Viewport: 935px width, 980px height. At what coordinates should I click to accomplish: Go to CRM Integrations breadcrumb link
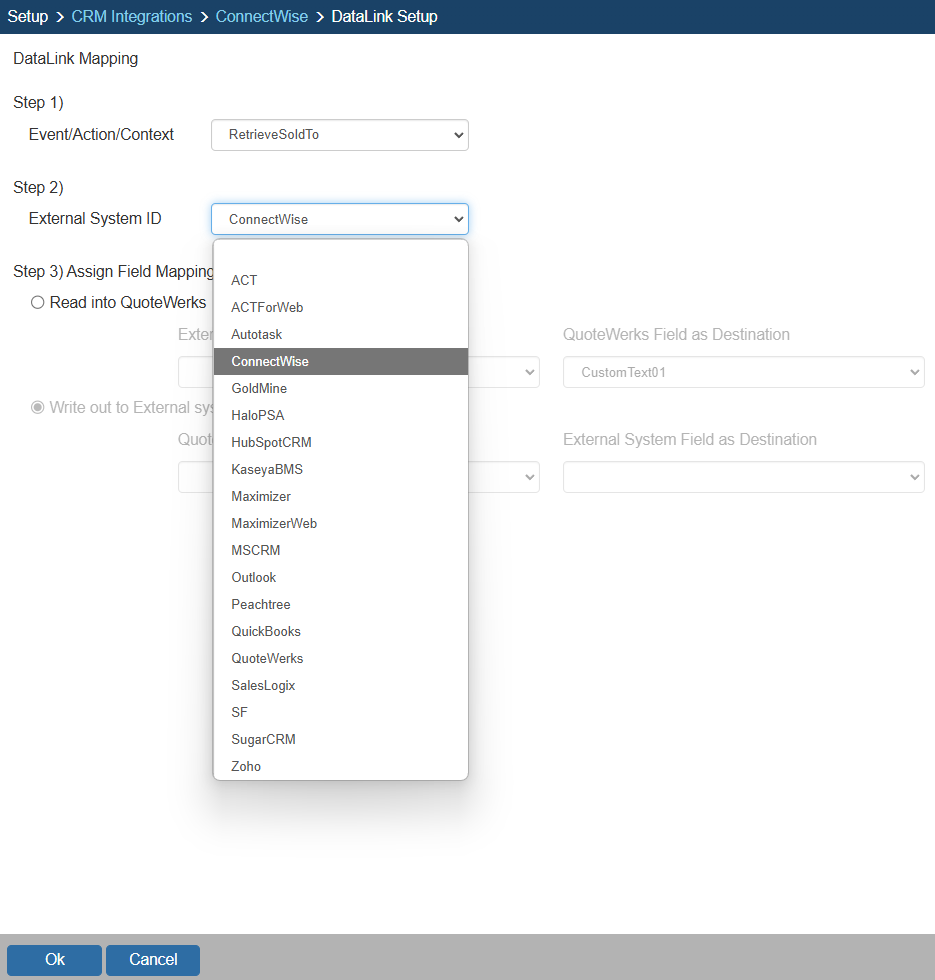[x=132, y=17]
